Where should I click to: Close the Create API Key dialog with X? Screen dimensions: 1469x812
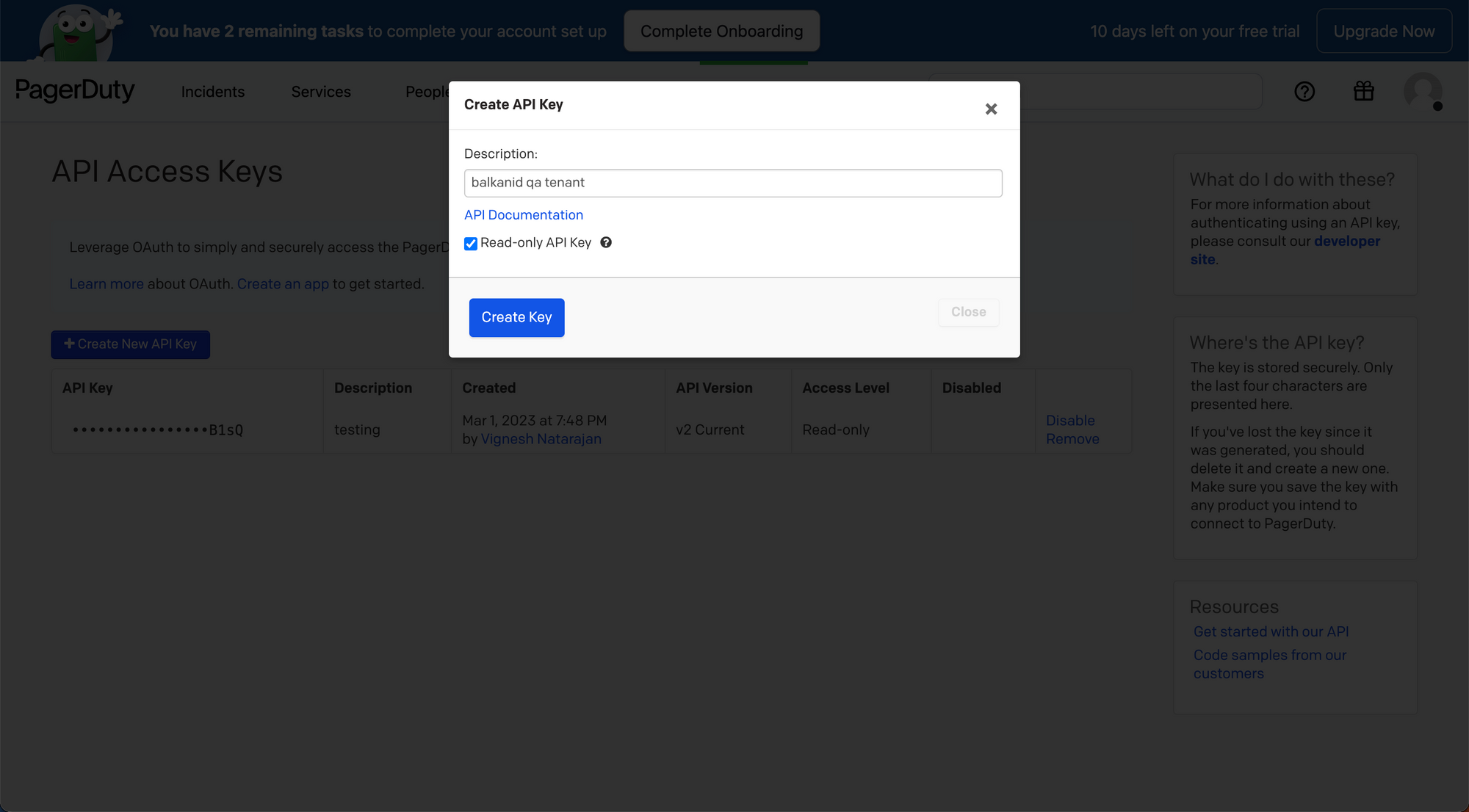click(x=991, y=109)
